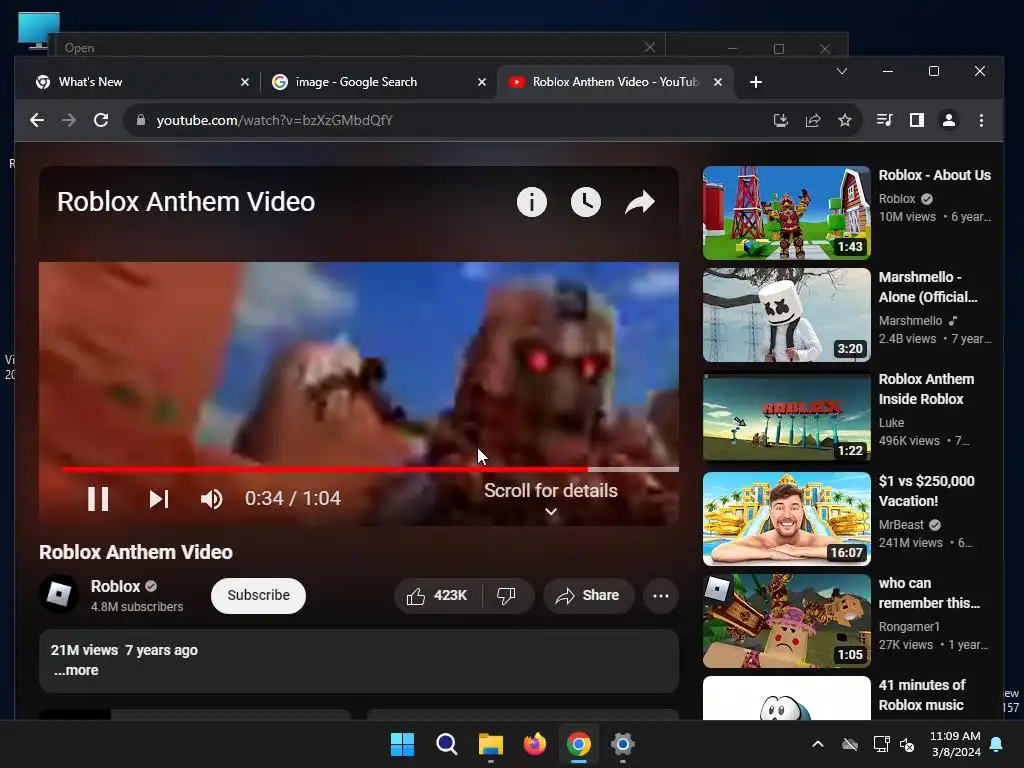Click 'Roblox - About Us' title link
This screenshot has height=768, width=1024.
coord(935,175)
